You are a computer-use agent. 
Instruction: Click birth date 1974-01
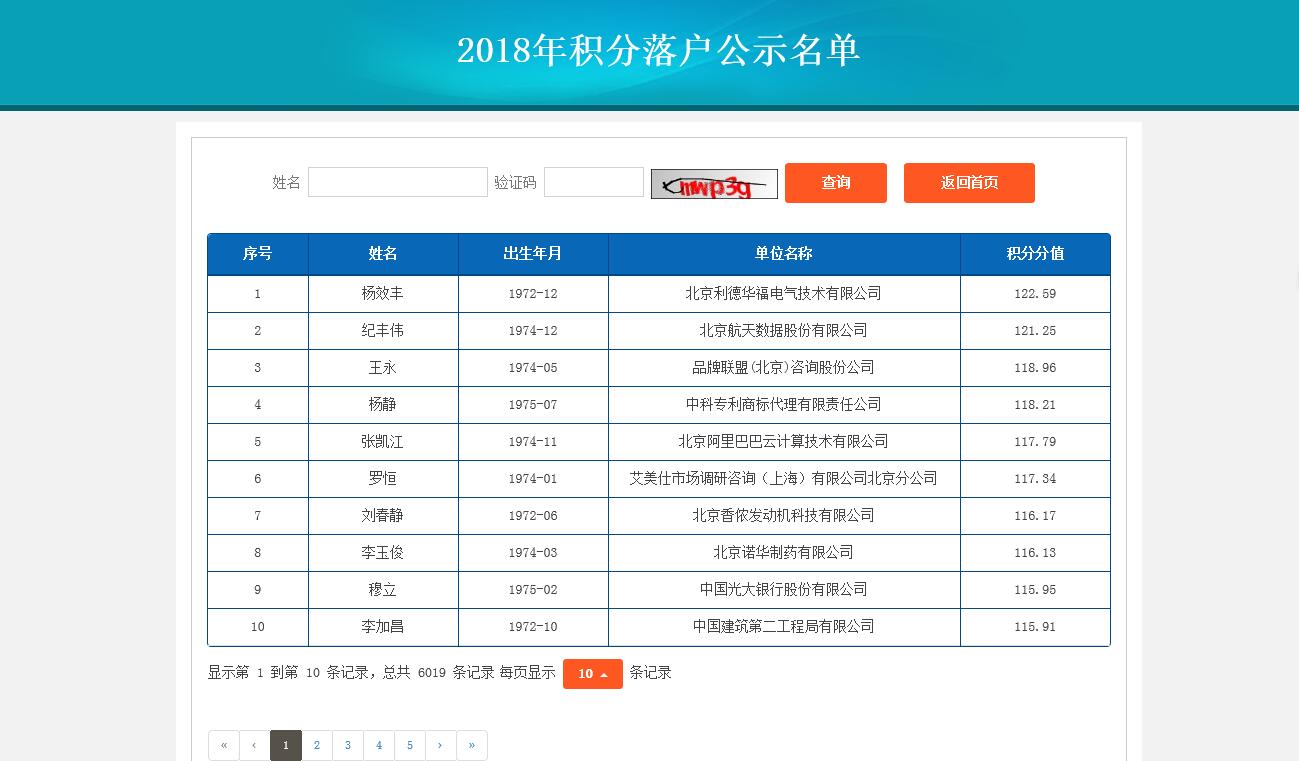coord(533,479)
